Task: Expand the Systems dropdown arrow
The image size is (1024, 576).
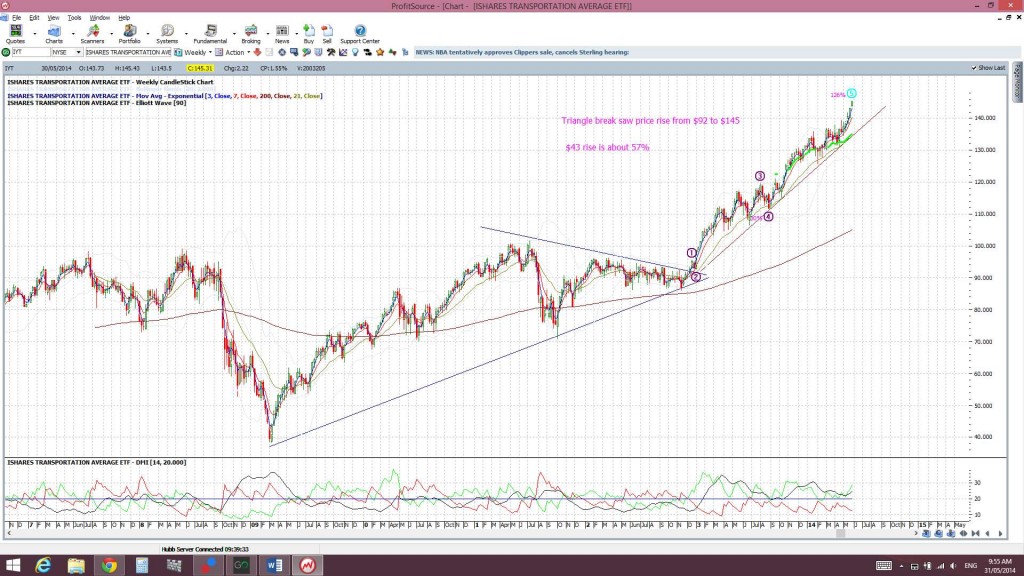Action: [186, 33]
